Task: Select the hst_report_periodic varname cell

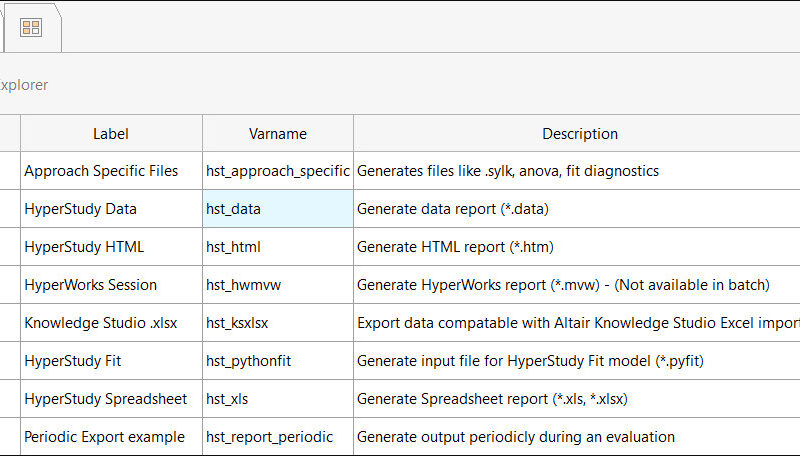Action: tap(278, 437)
